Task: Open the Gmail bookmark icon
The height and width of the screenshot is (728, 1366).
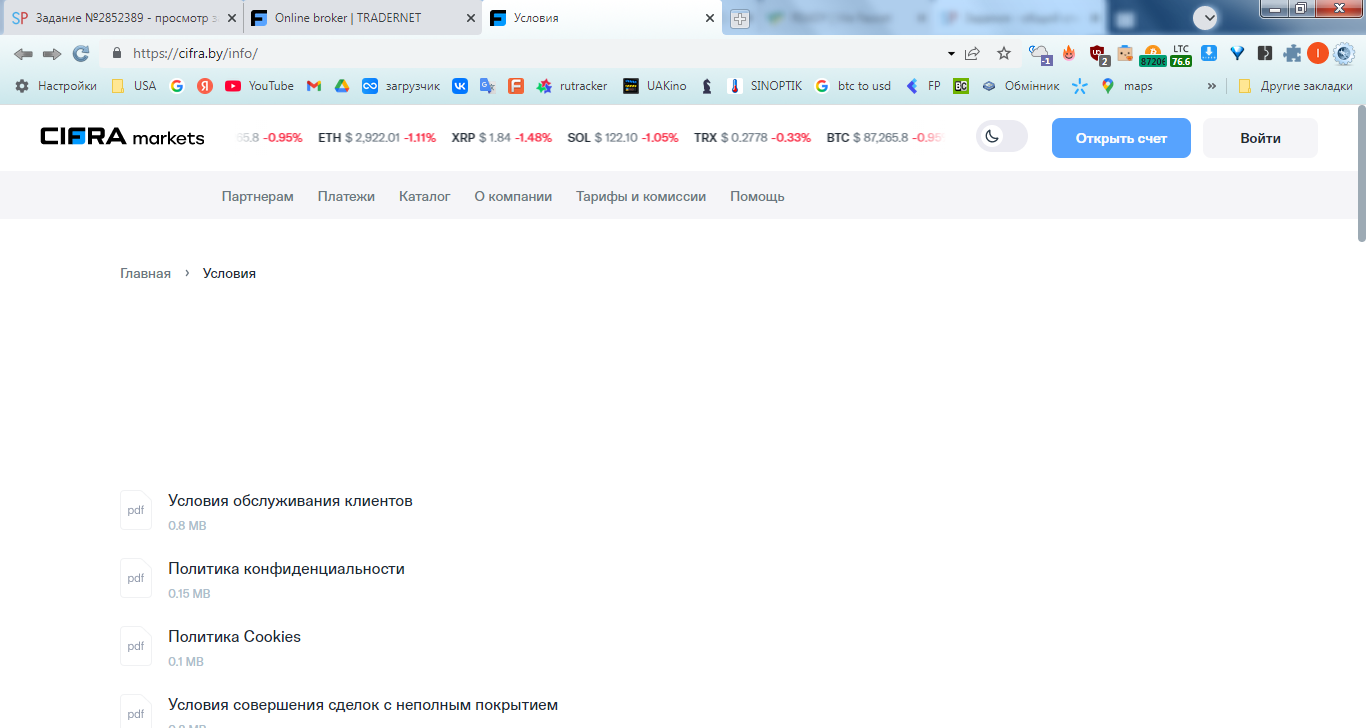Action: pos(314,86)
